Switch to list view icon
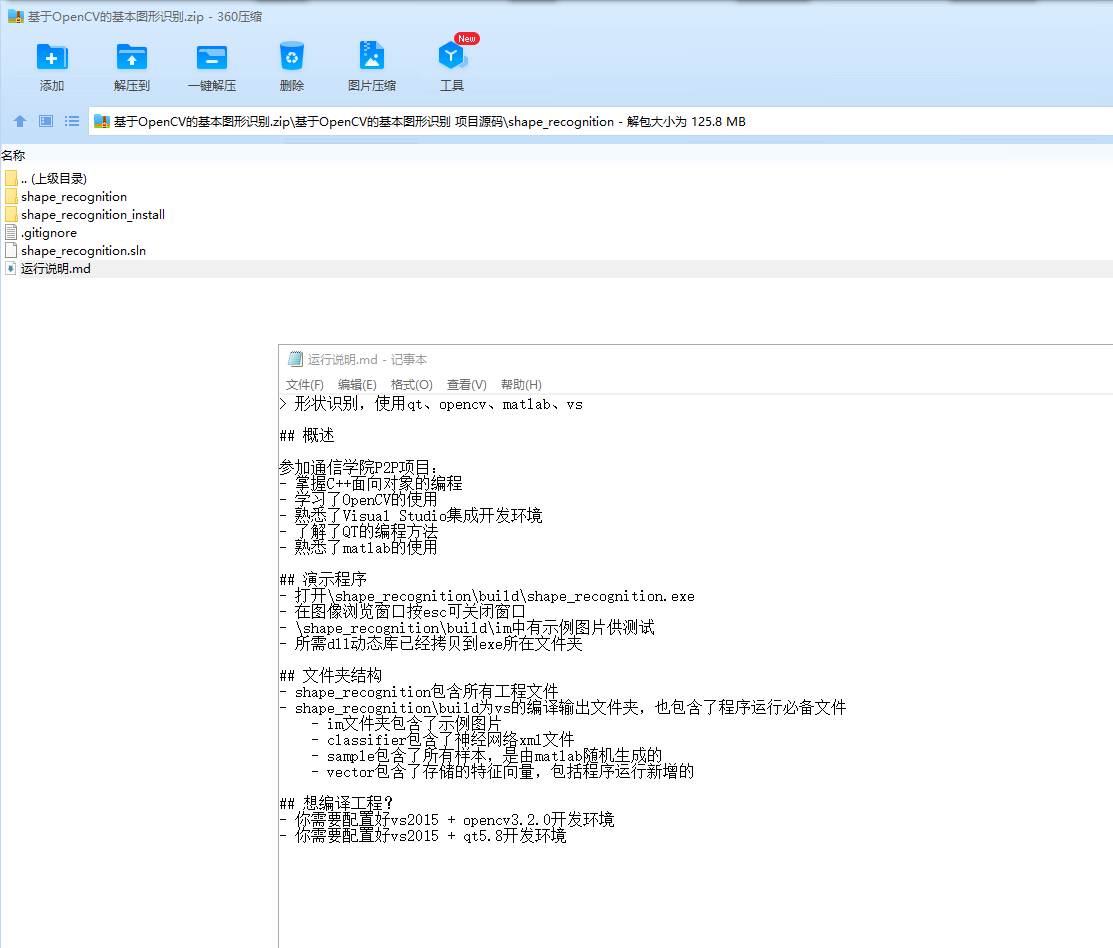The image size is (1113, 948). (72, 121)
